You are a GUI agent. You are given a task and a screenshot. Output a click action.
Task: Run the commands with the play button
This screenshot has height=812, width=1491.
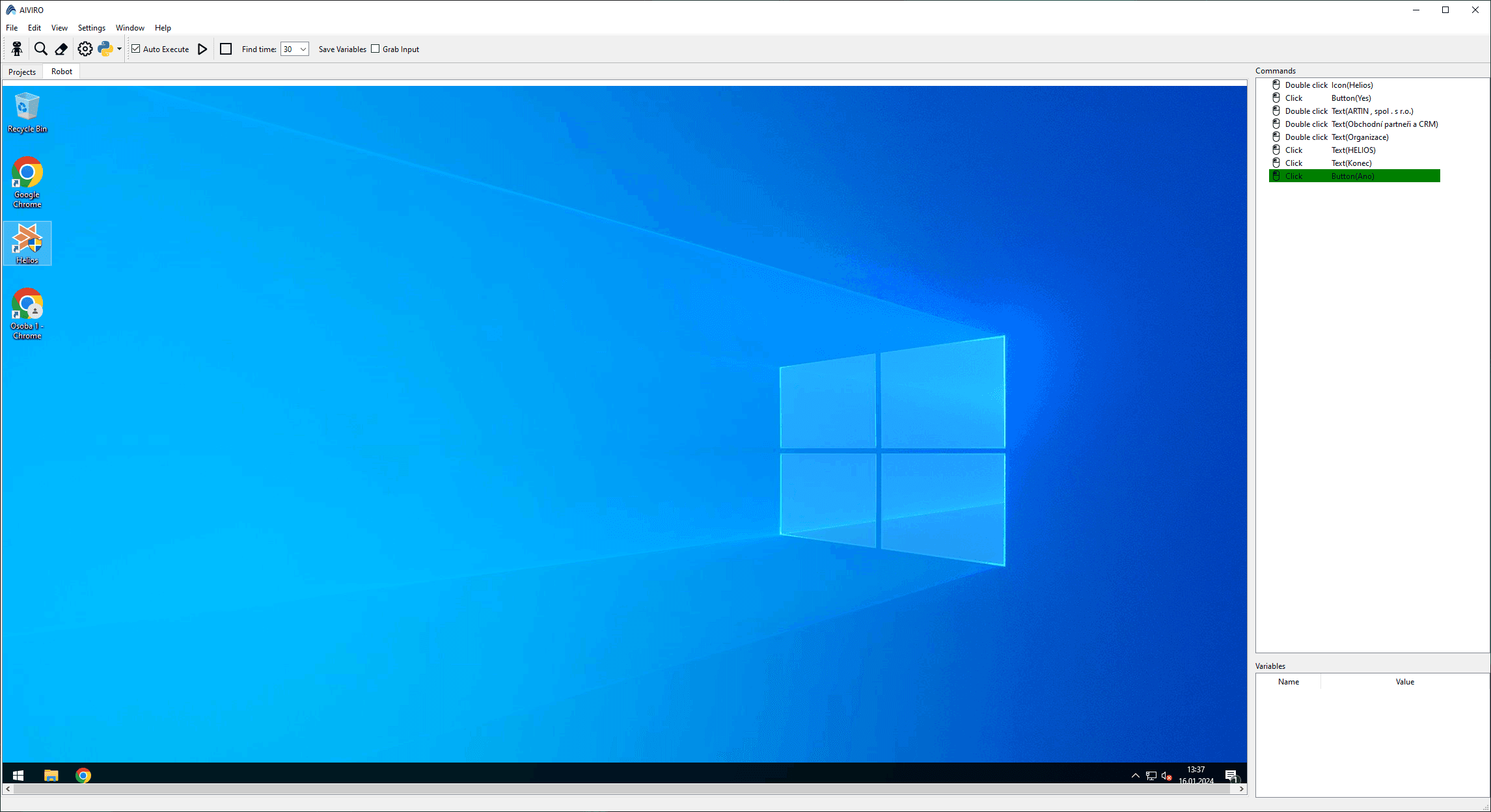[x=202, y=49]
